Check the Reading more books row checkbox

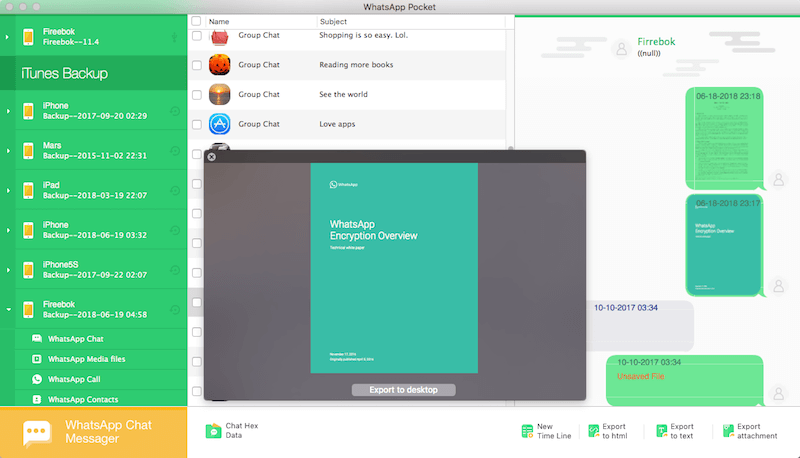(197, 65)
